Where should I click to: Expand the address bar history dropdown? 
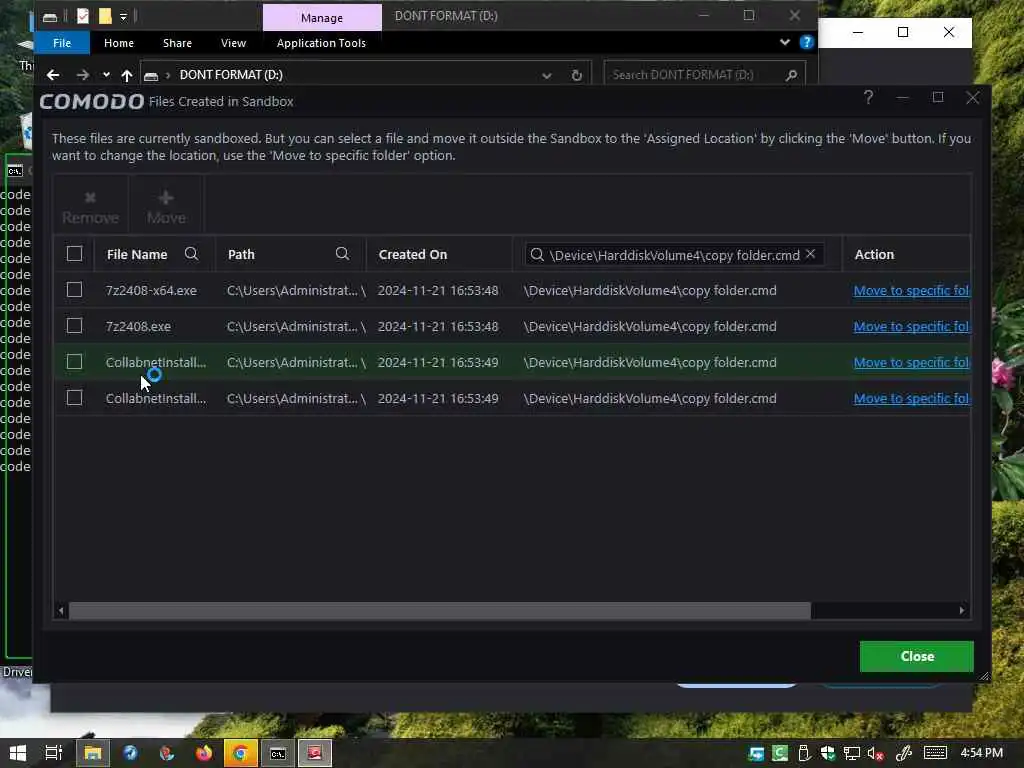coord(547,75)
